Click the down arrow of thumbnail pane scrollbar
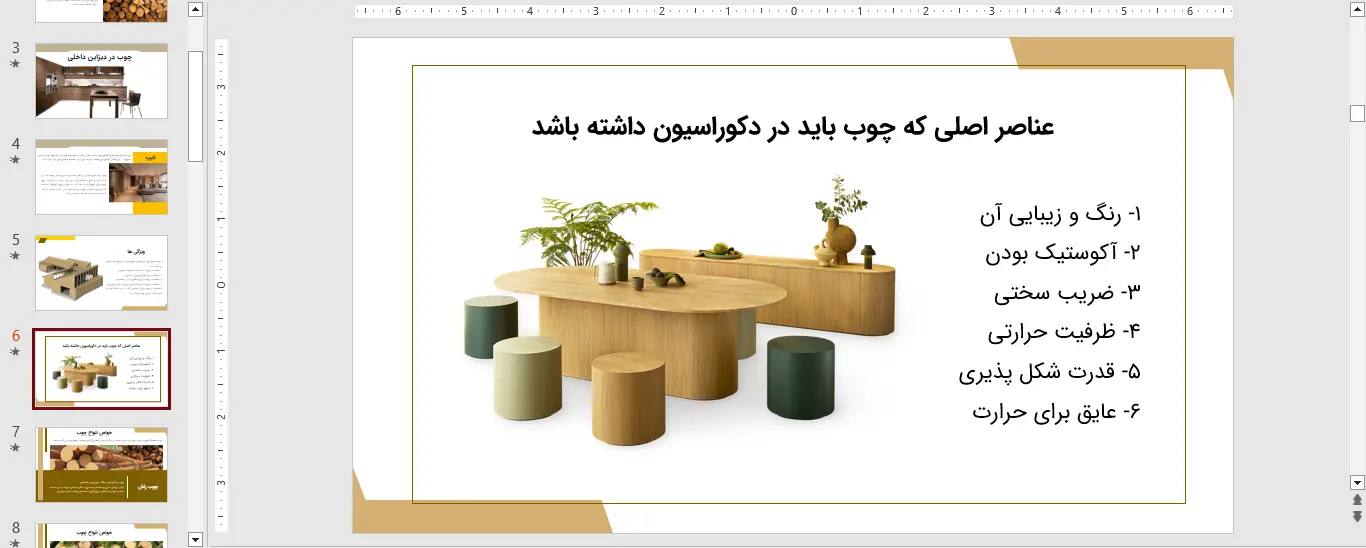 [x=195, y=539]
